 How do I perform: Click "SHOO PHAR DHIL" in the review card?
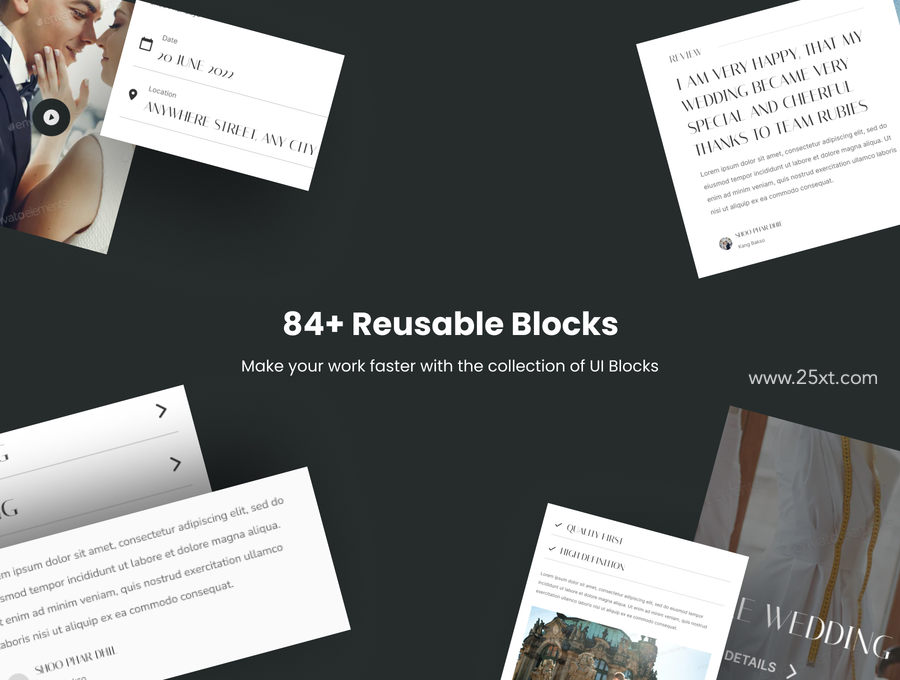tap(758, 228)
